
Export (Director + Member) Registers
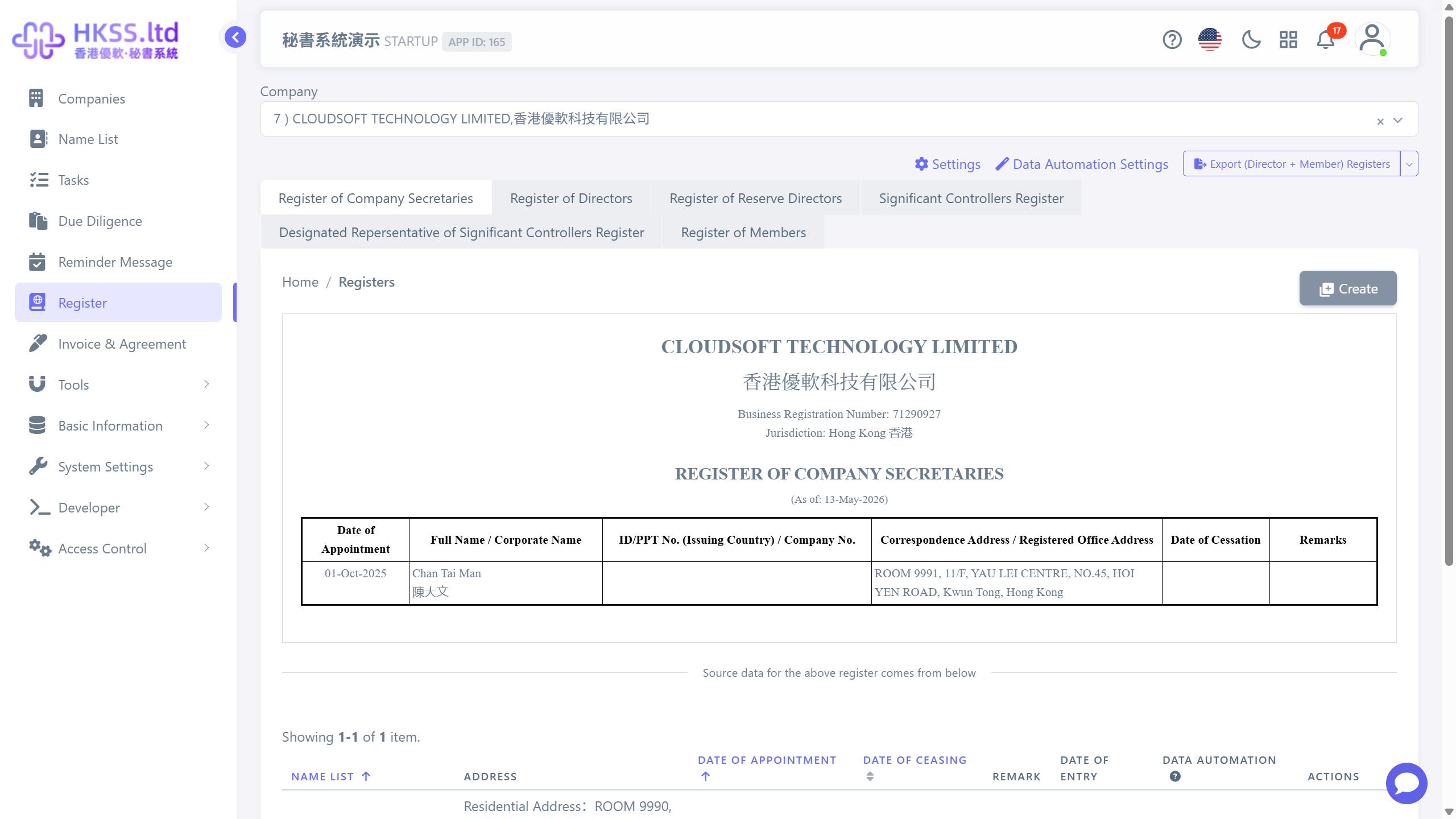(1292, 164)
